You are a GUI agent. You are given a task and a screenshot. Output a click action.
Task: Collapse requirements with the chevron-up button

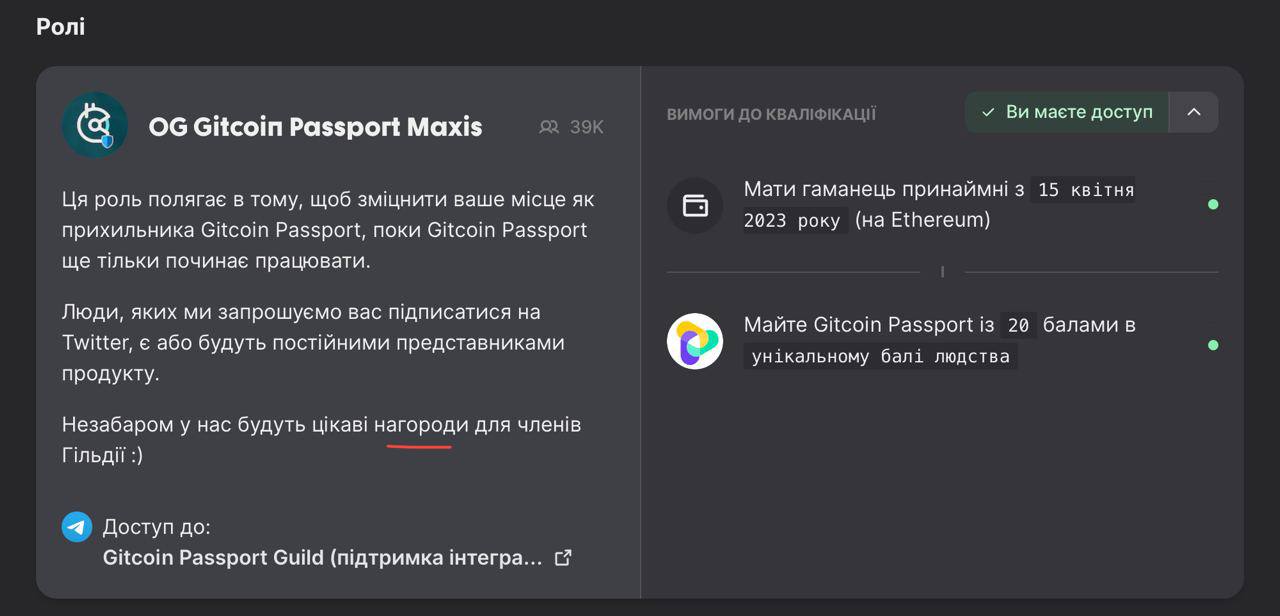click(x=1193, y=112)
